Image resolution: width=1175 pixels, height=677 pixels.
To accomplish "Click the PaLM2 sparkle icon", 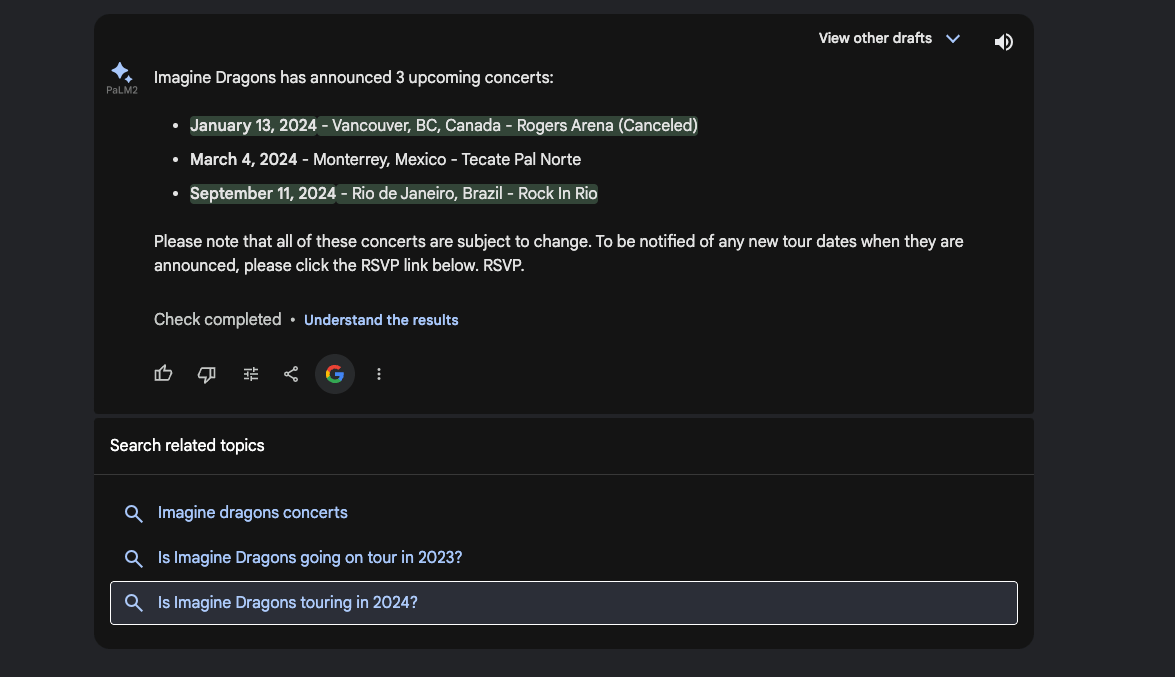I will tap(121, 73).
